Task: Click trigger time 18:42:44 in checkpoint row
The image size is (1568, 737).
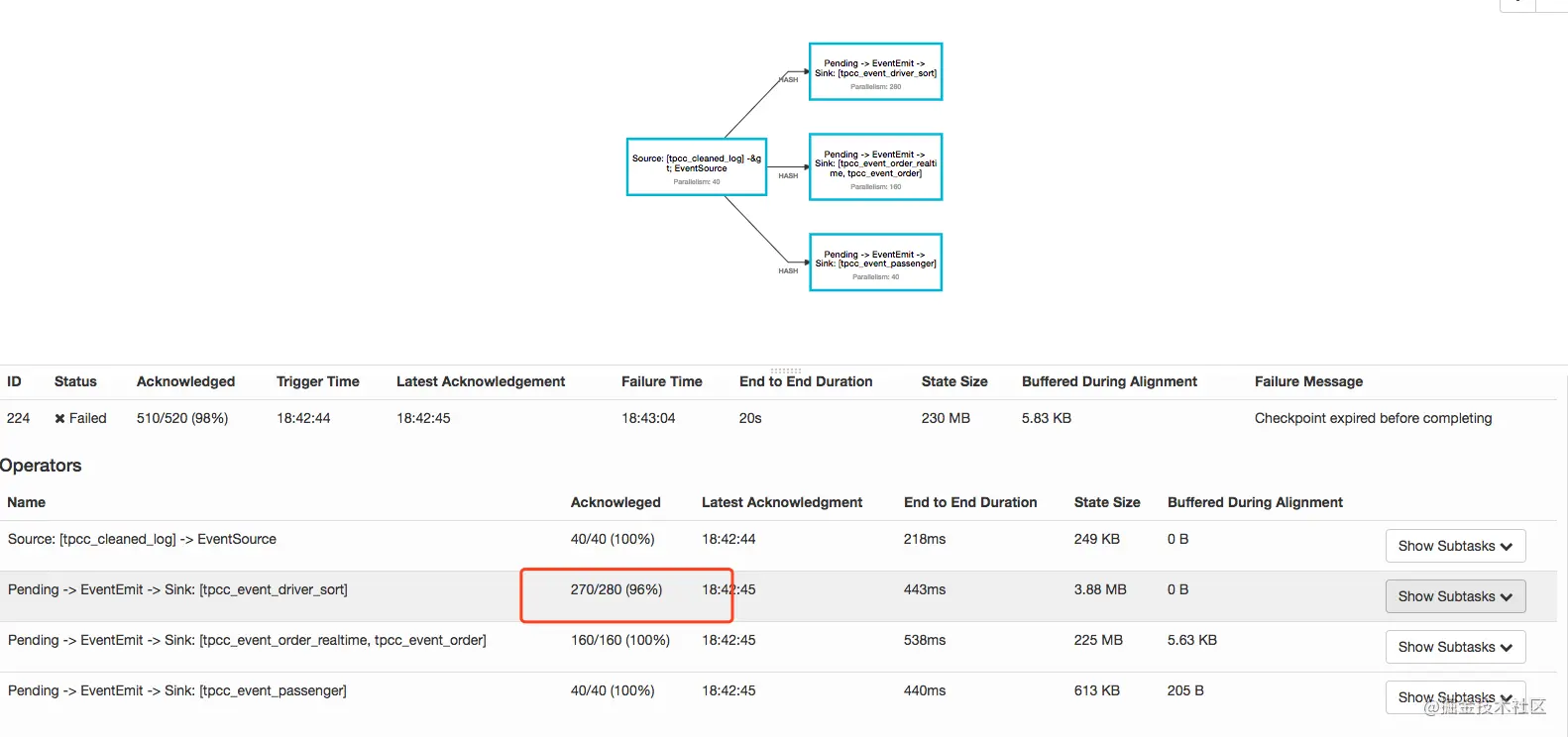Action: tap(303, 418)
